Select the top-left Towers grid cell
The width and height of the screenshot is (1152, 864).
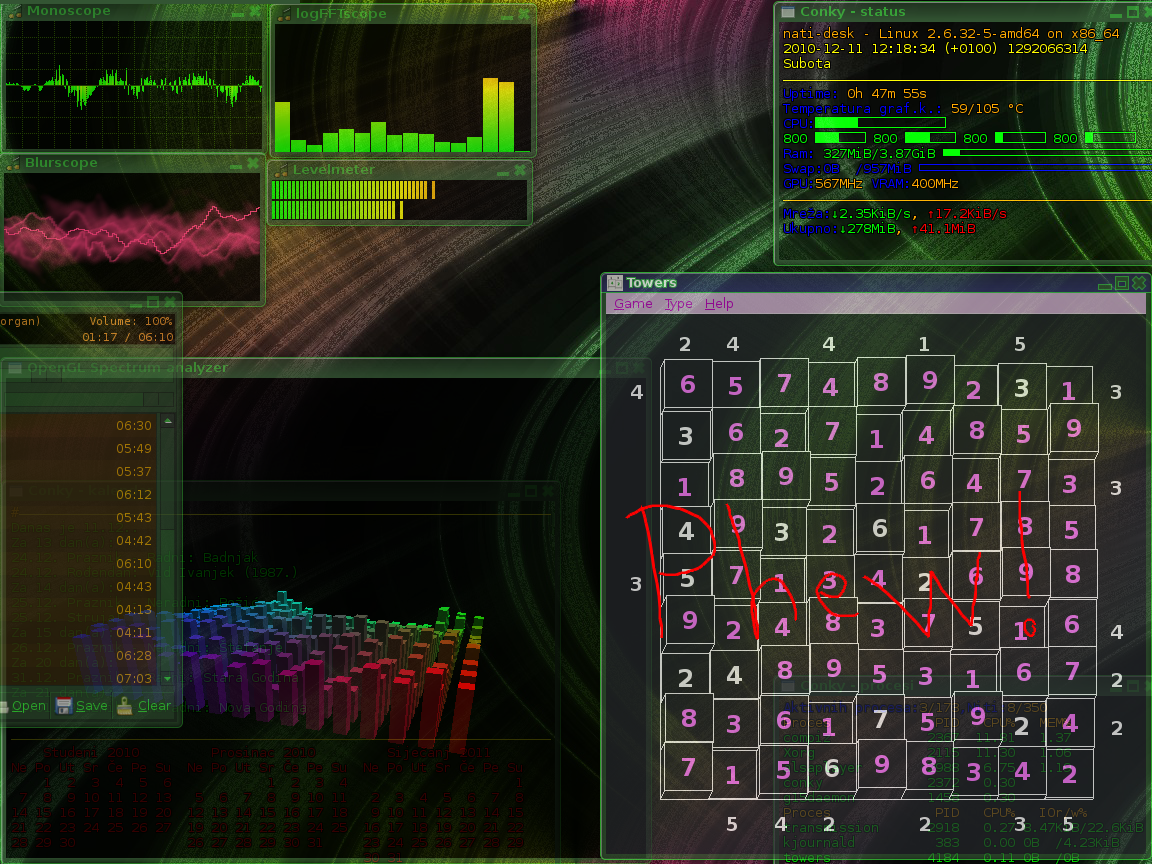tap(687, 385)
